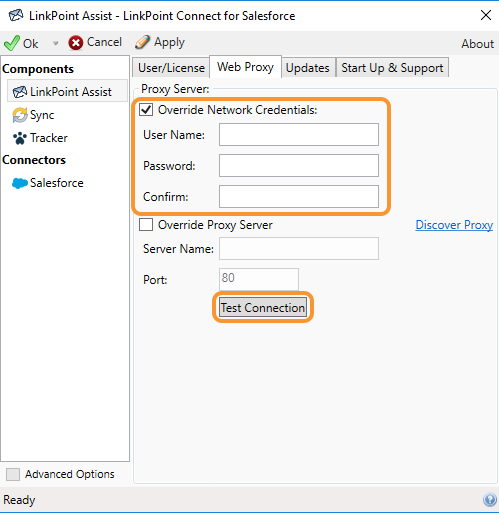The image size is (499, 513).
Task: Open help via the question mark icon
Action: [x=490, y=500]
